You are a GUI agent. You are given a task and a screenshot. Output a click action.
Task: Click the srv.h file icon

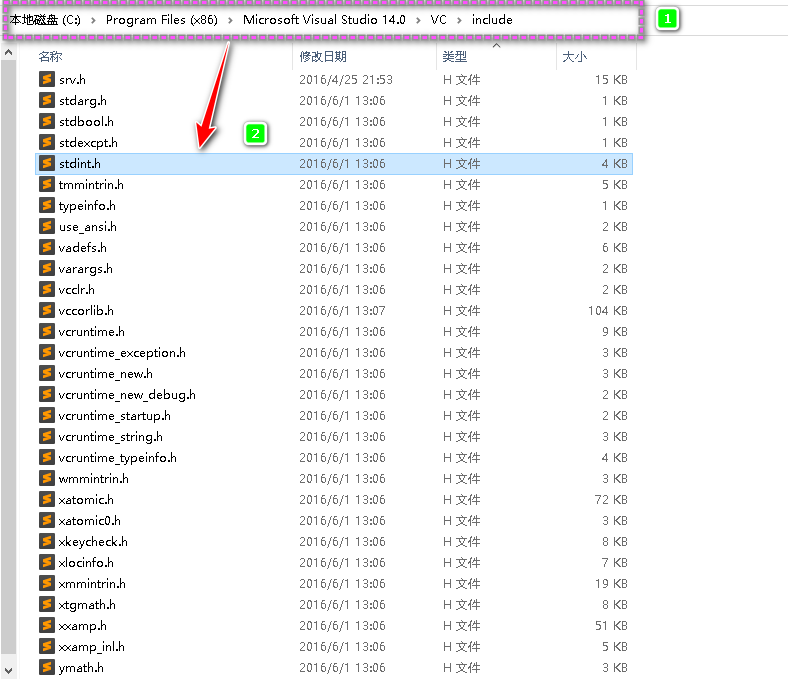[x=47, y=79]
